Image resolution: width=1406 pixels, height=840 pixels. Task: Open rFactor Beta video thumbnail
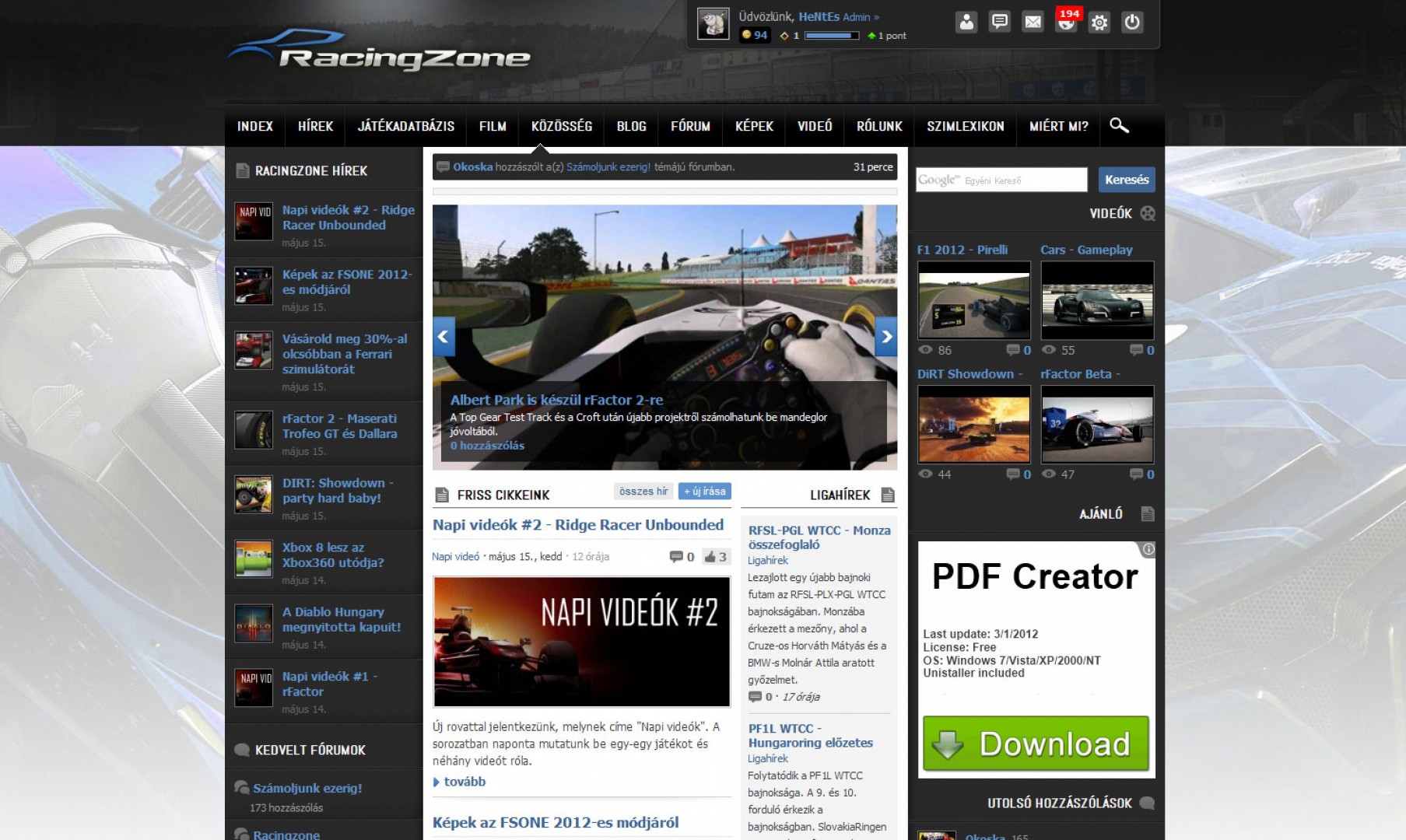tap(1097, 425)
